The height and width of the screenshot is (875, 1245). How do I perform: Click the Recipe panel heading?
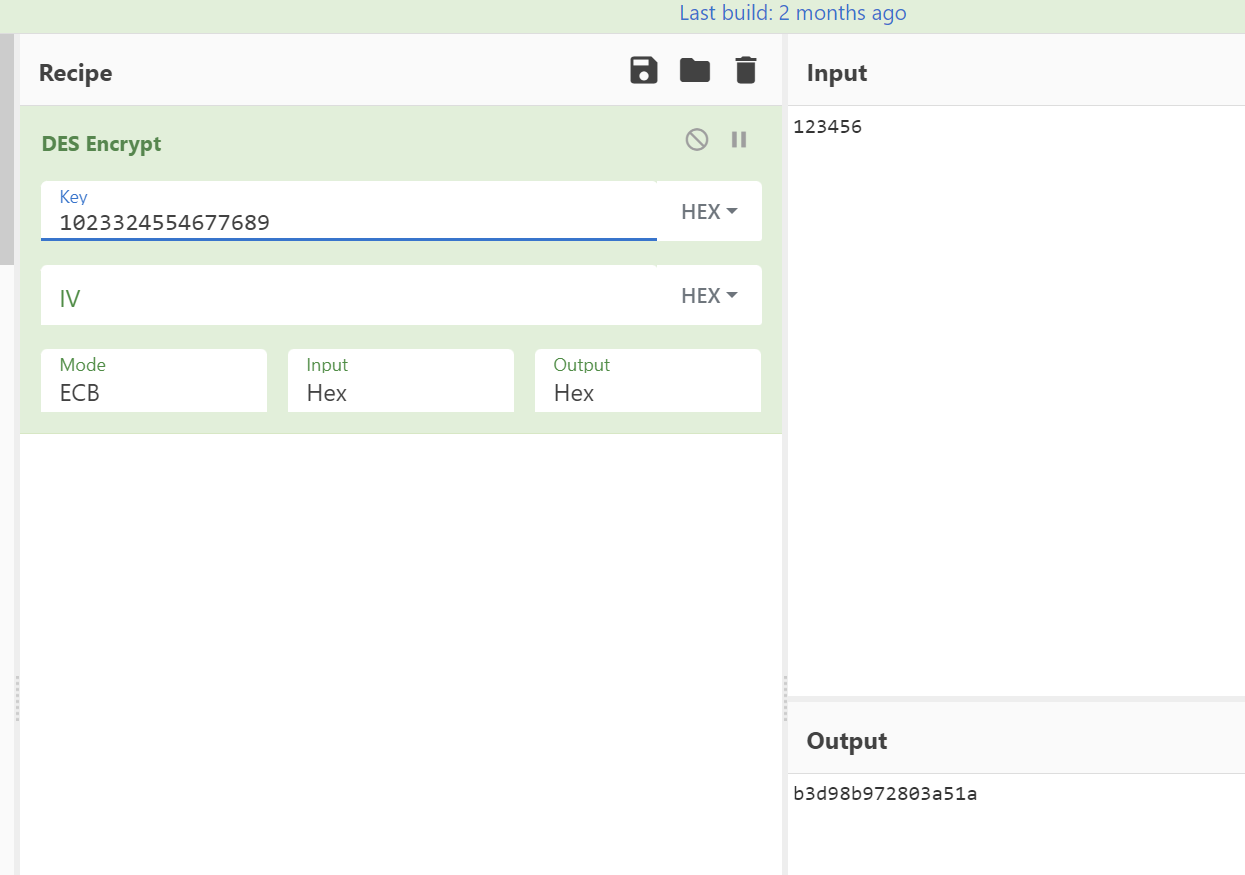(x=75, y=73)
